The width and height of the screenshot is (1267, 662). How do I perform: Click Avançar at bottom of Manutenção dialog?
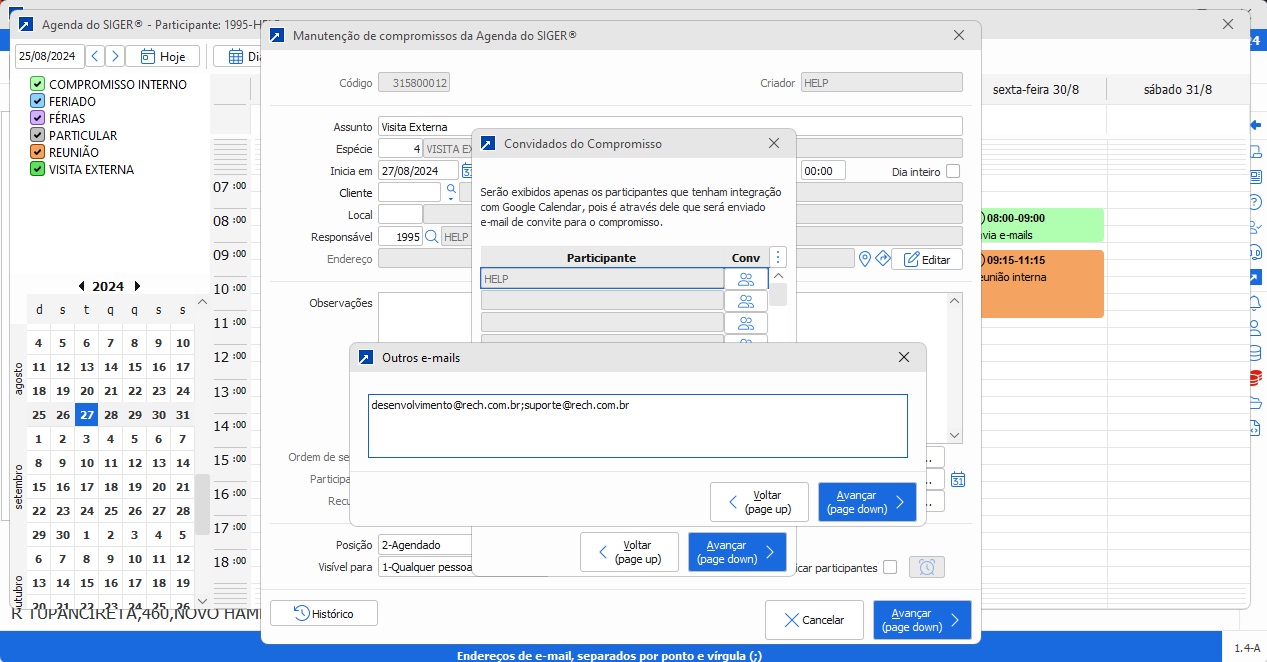point(922,620)
